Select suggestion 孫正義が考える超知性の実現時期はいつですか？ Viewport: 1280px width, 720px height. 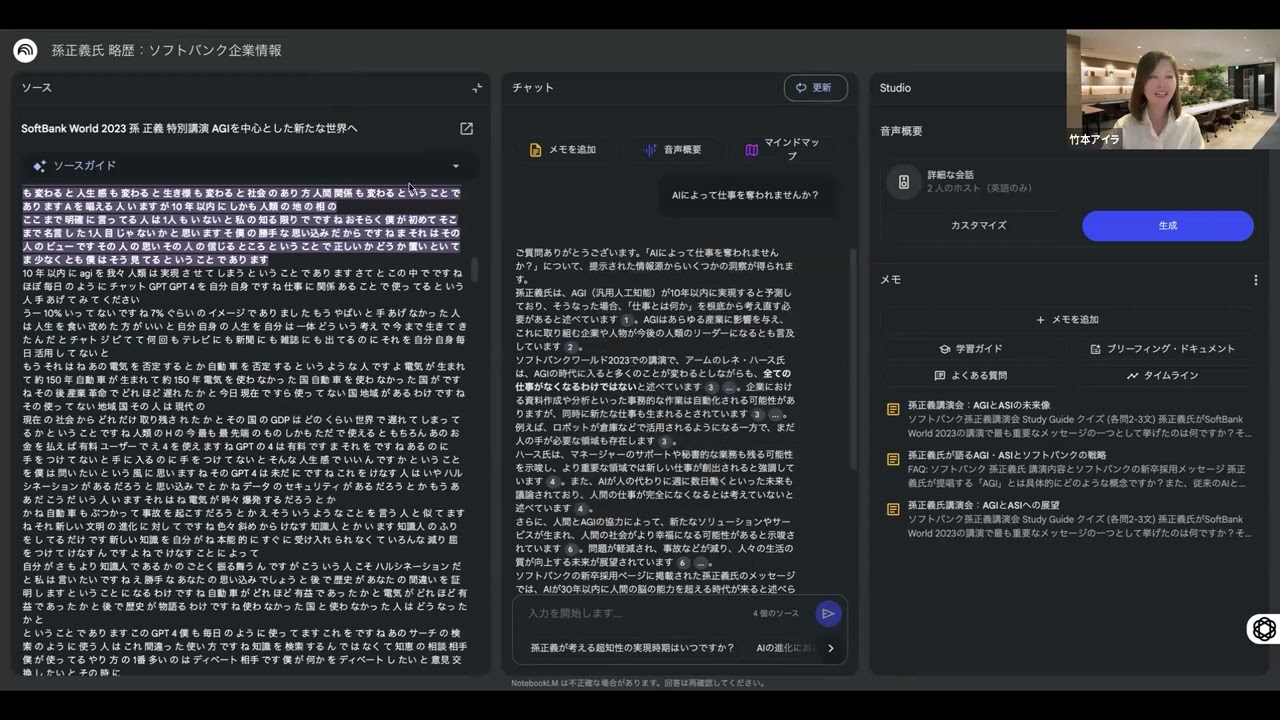coord(632,648)
